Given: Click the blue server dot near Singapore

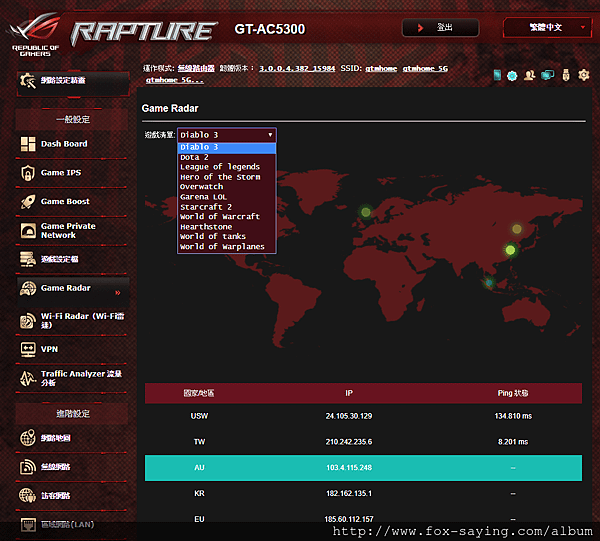Looking at the screenshot, I should click(489, 283).
